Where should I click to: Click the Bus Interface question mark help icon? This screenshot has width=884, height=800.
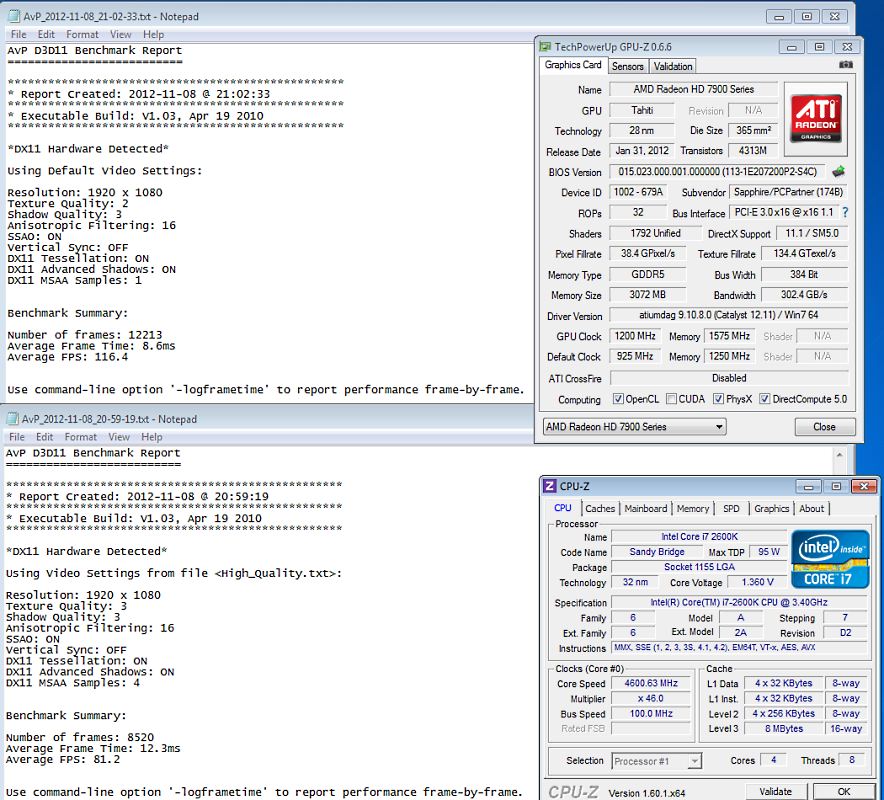click(x=845, y=213)
